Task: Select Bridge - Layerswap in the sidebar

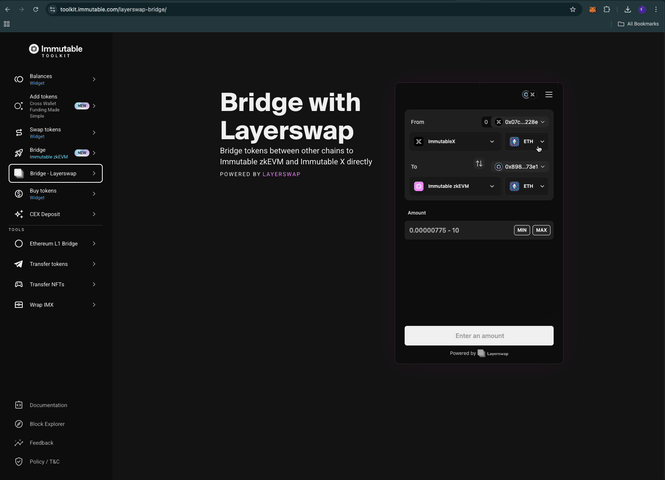Action: point(56,173)
